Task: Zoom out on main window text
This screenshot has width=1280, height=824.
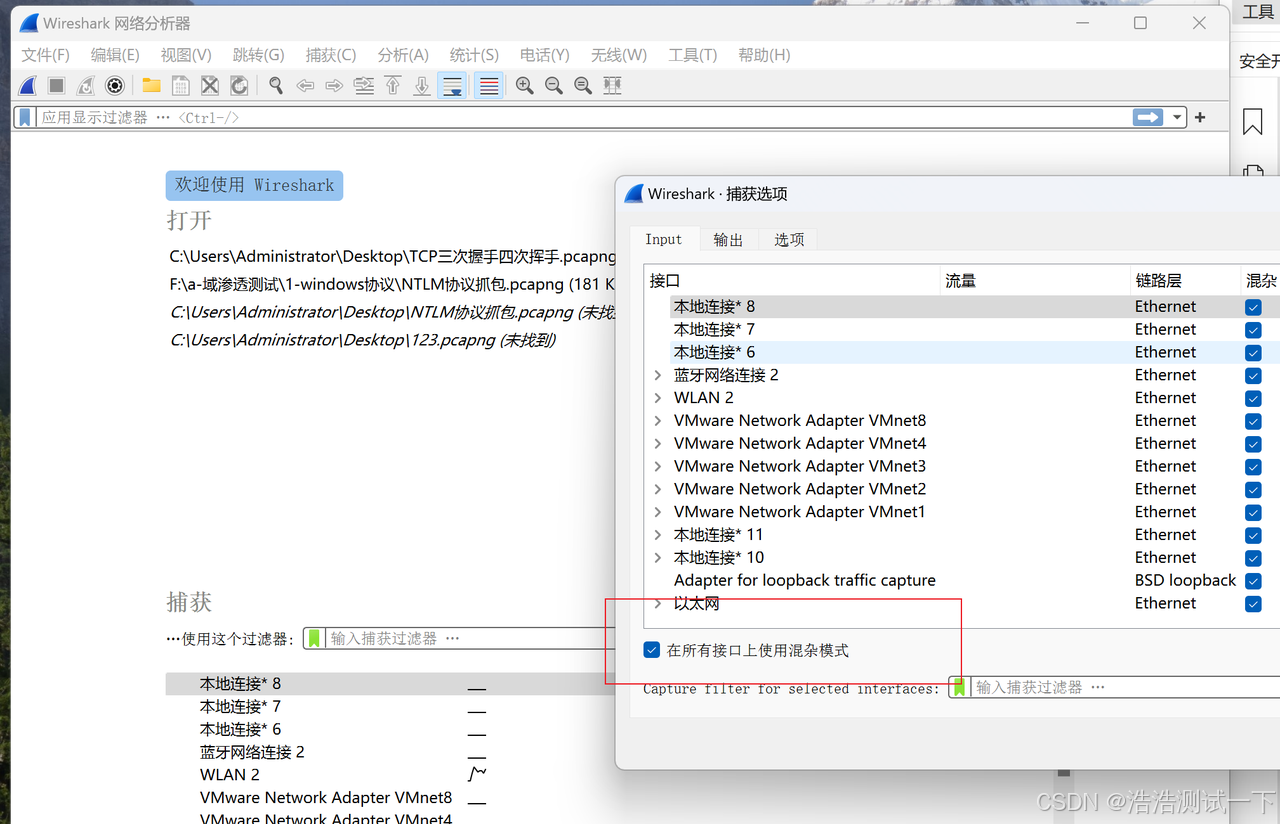Action: [x=553, y=86]
